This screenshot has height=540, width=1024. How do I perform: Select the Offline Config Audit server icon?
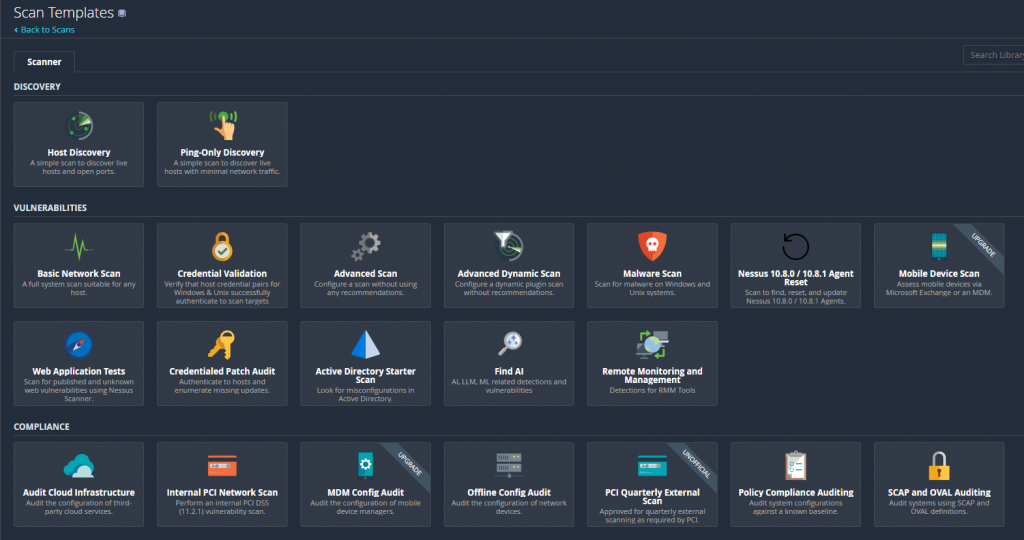[509, 466]
